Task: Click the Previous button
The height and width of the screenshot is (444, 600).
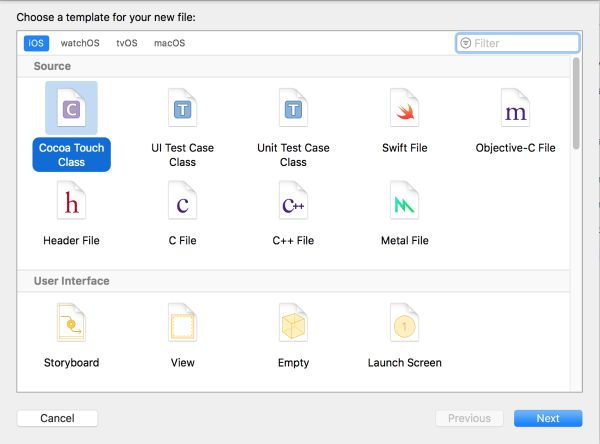Action: (x=470, y=418)
